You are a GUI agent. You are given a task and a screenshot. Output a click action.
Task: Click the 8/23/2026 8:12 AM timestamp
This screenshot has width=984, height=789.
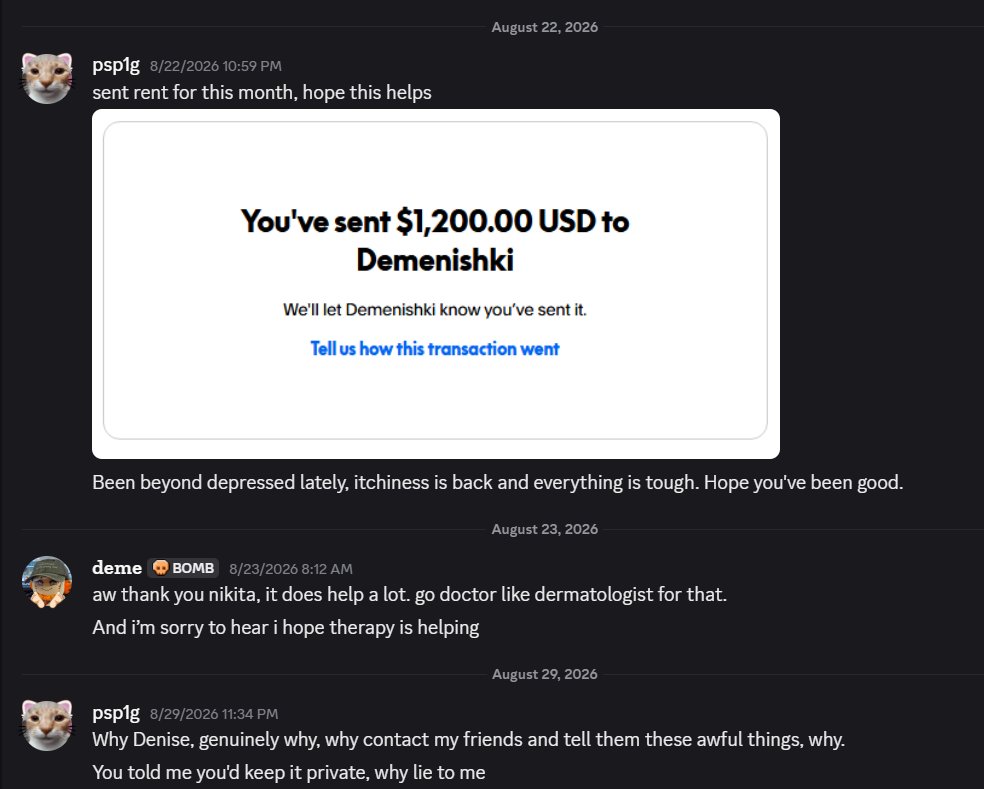tap(291, 569)
